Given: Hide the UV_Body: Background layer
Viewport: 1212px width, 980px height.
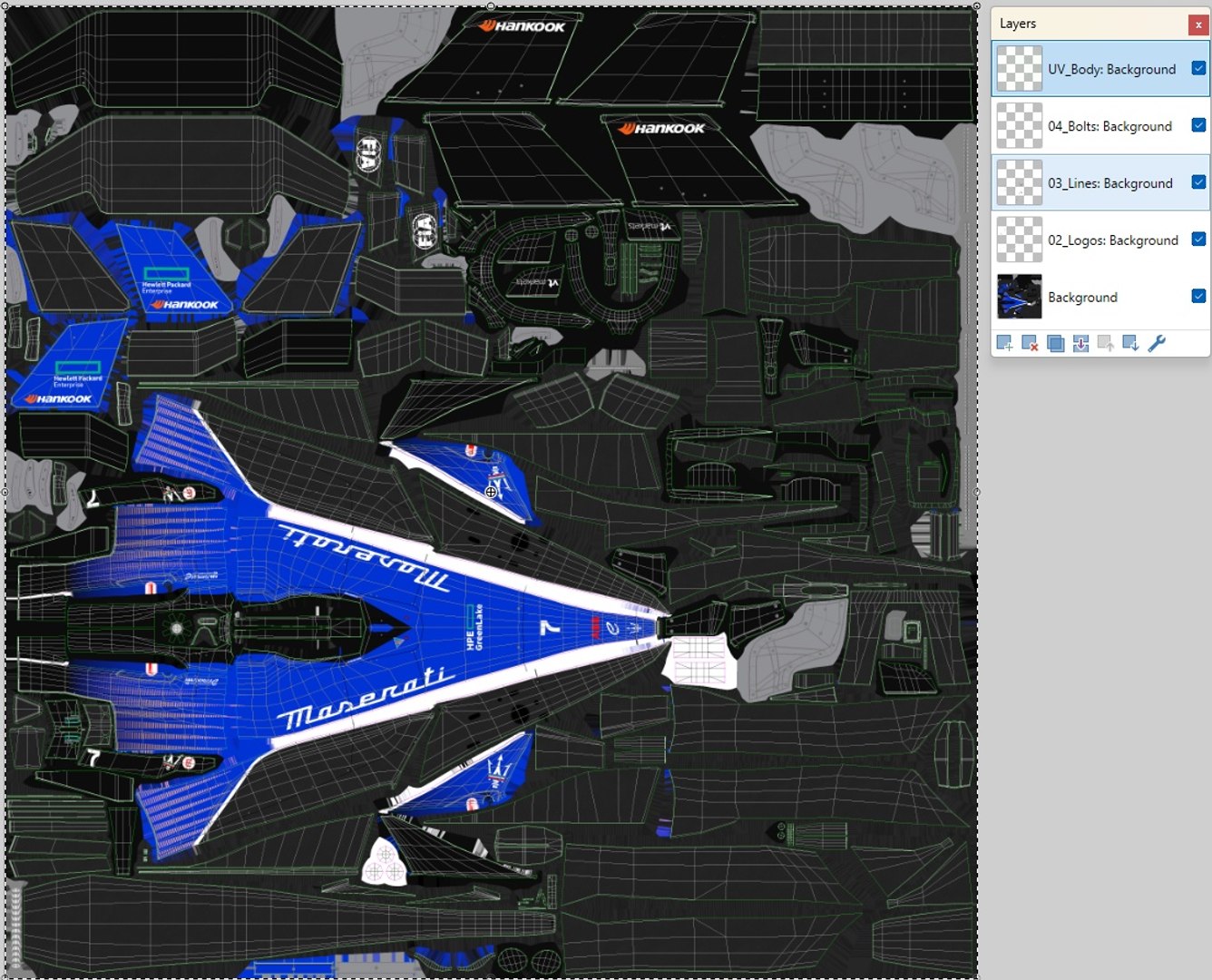Looking at the screenshot, I should tap(1198, 68).
